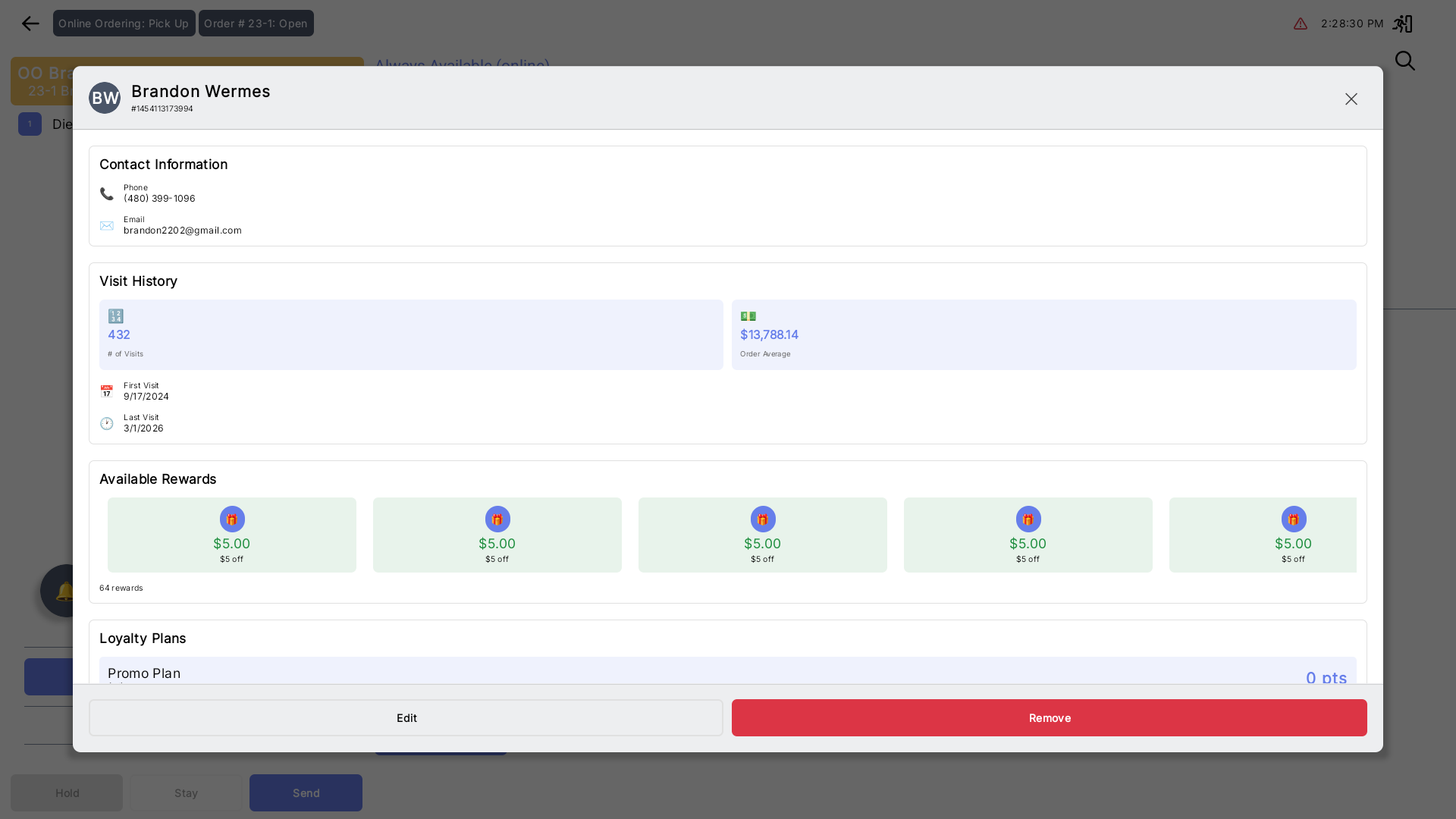1456x819 pixels.
Task: Open the search magnifier icon
Action: point(1404,61)
